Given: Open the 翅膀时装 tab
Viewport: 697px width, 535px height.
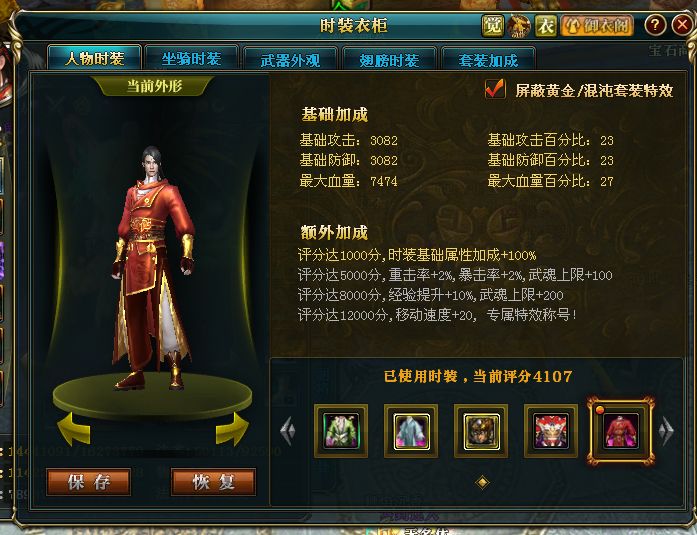Looking at the screenshot, I should pyautogui.click(x=389, y=60).
